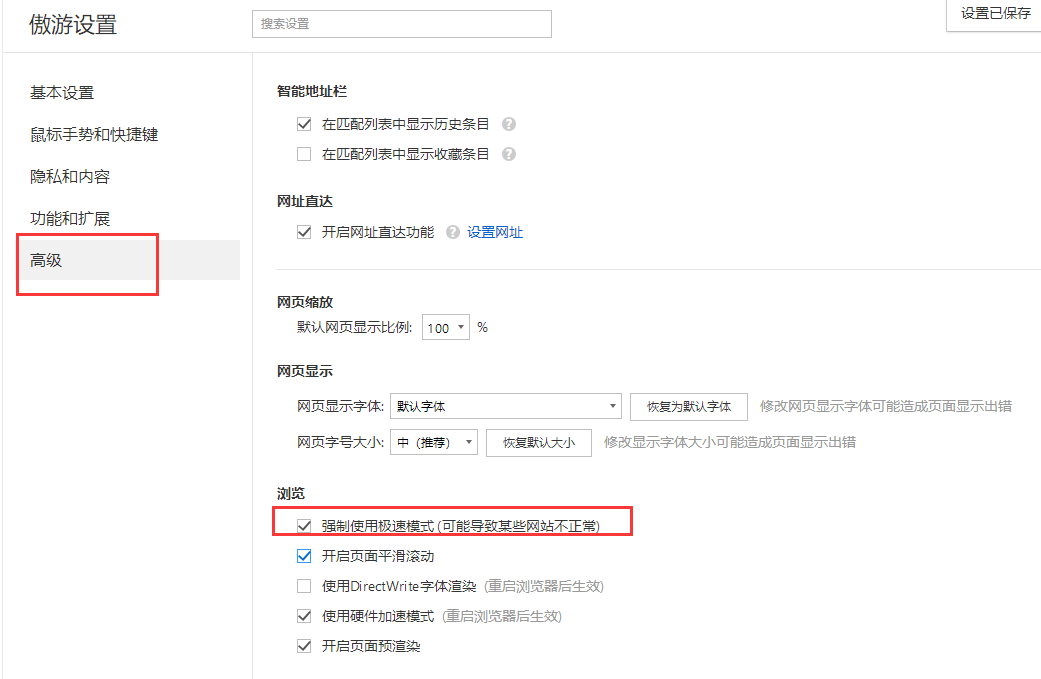
Task: Click help icon next to 开启网址直达功能
Action: tap(453, 233)
